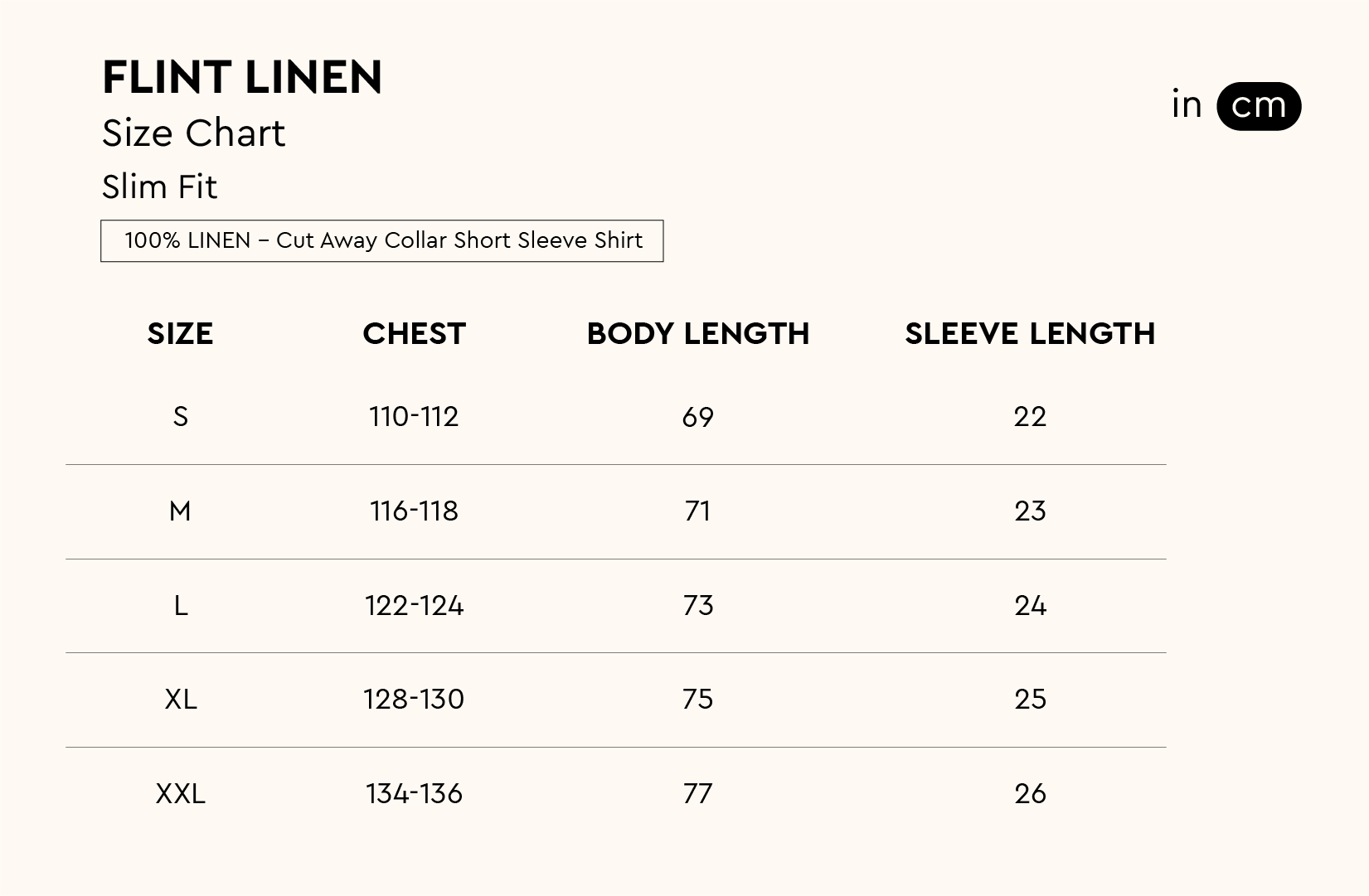This screenshot has height=896, width=1369.
Task: Click the CHEST column header
Action: [x=414, y=334]
